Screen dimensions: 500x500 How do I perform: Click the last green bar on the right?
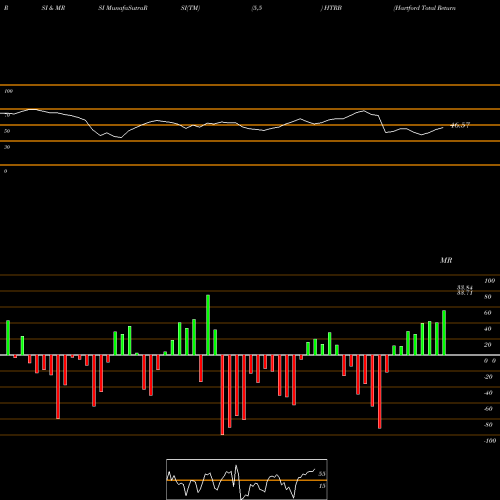pyautogui.click(x=444, y=333)
